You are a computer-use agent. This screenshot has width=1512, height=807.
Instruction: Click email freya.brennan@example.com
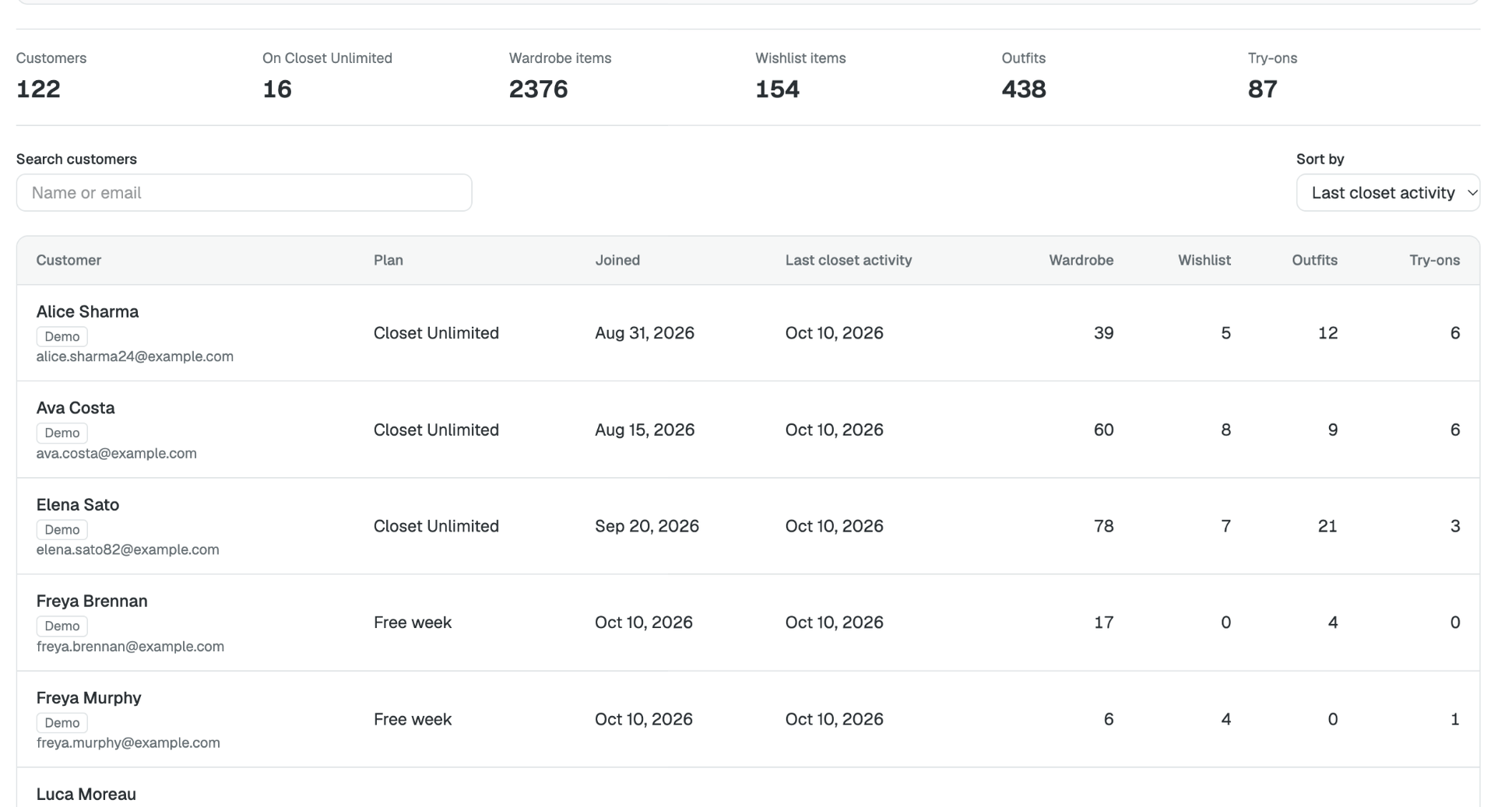click(x=130, y=646)
